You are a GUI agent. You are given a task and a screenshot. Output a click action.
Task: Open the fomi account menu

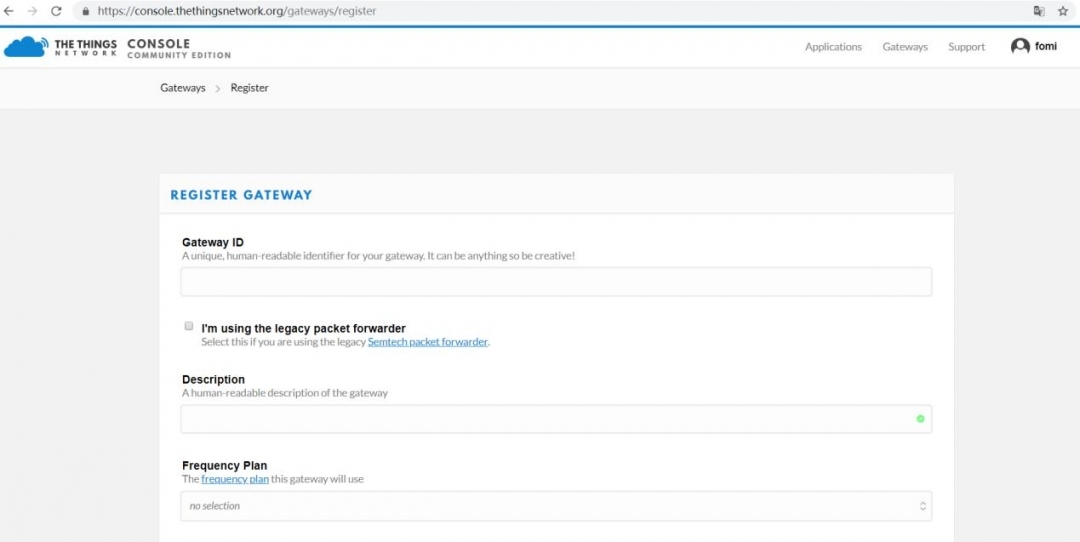click(1034, 46)
